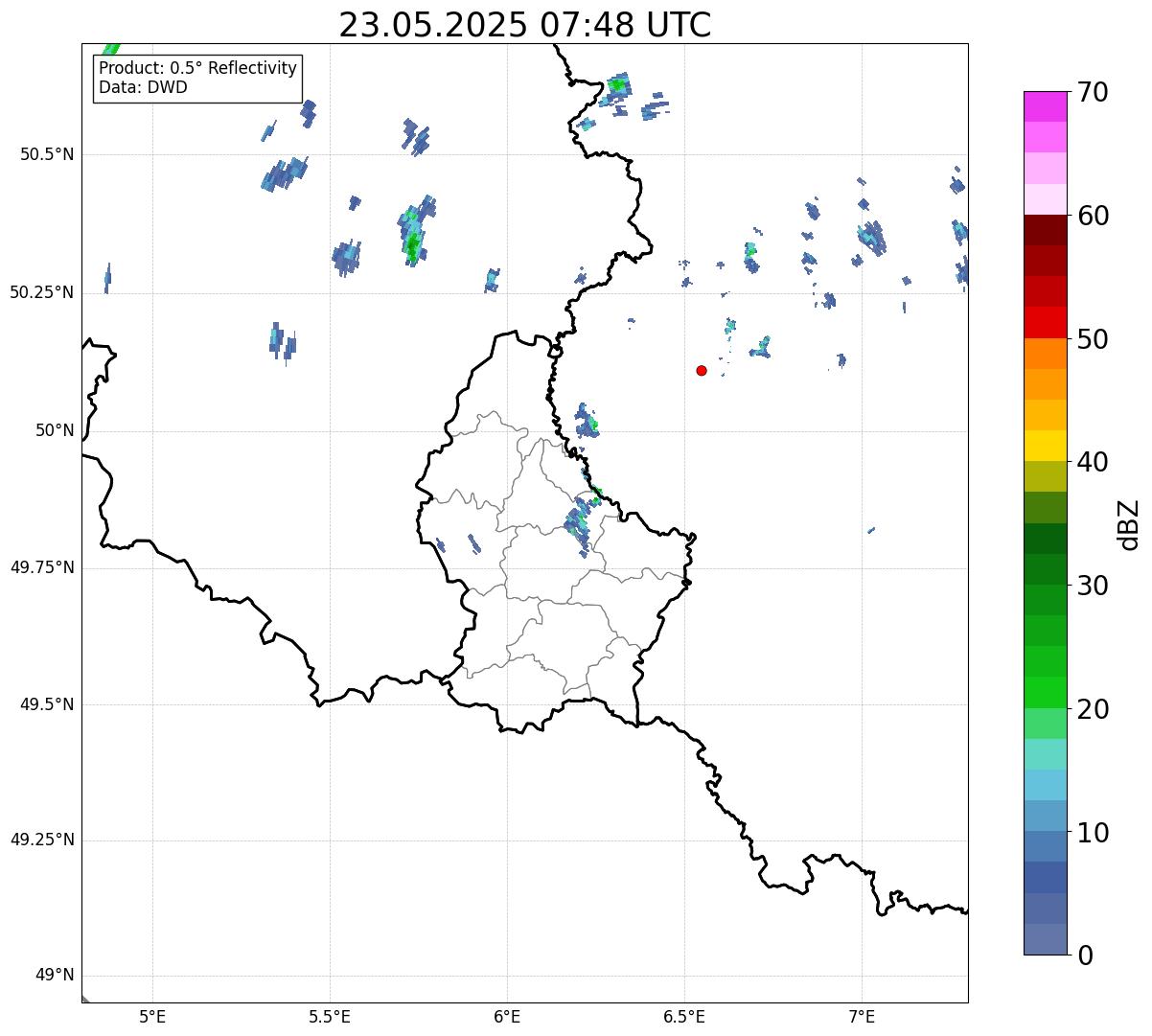Select the 50 tick label on colorbar
Screen dimensions: 1152x1036
pyautogui.click(x=1093, y=340)
